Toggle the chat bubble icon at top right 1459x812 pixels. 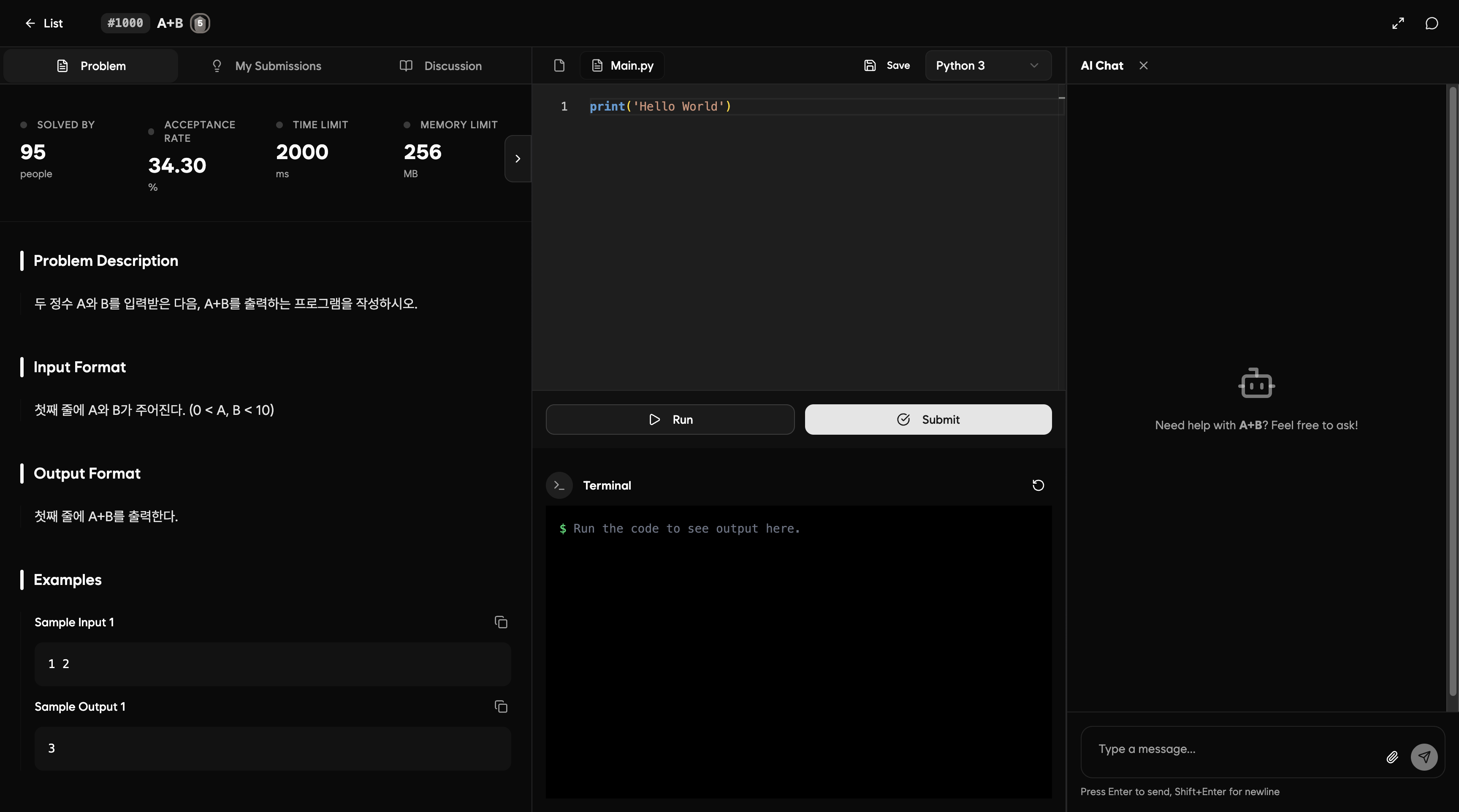coord(1431,23)
